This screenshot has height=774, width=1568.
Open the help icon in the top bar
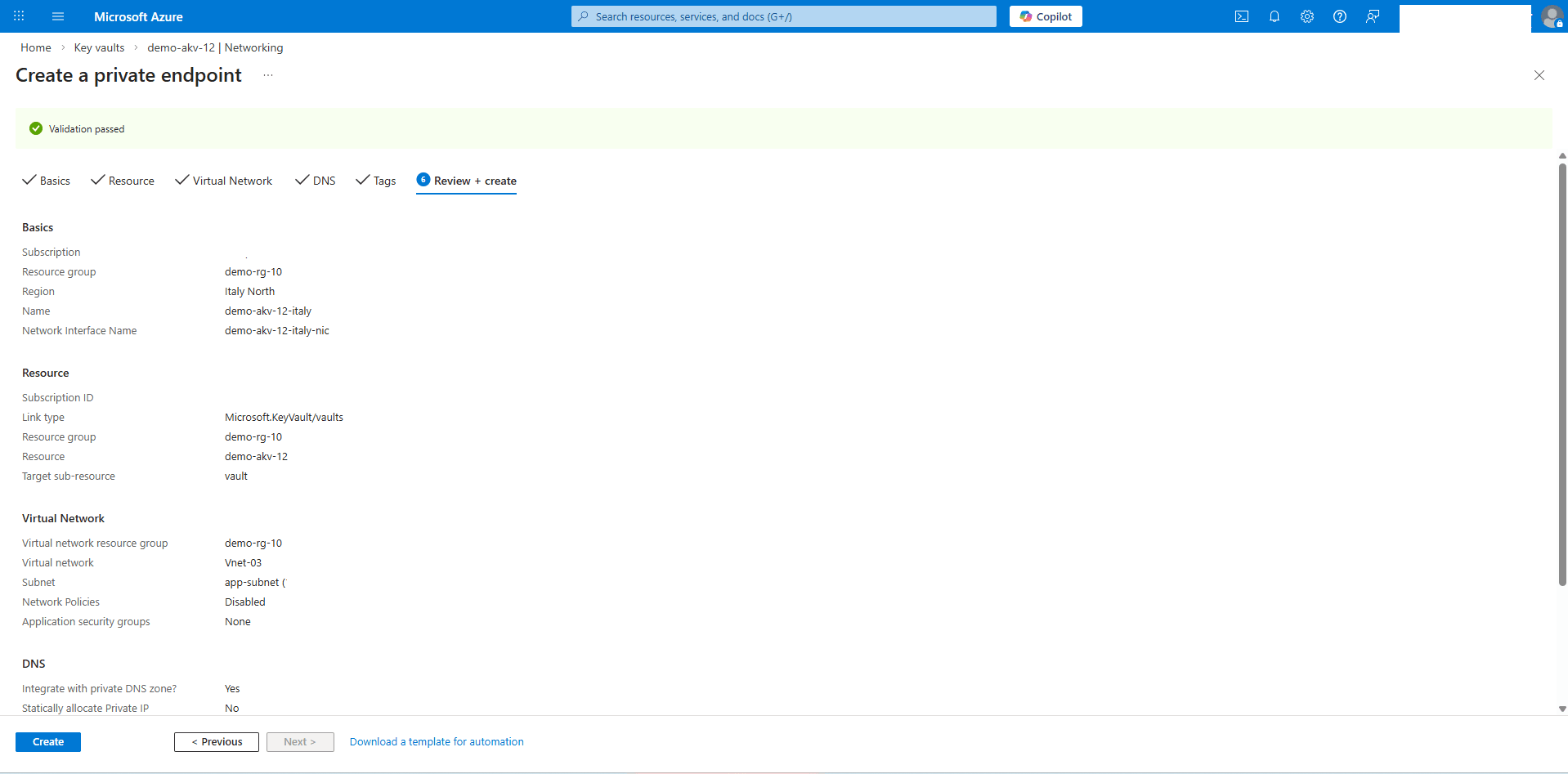coord(1339,16)
